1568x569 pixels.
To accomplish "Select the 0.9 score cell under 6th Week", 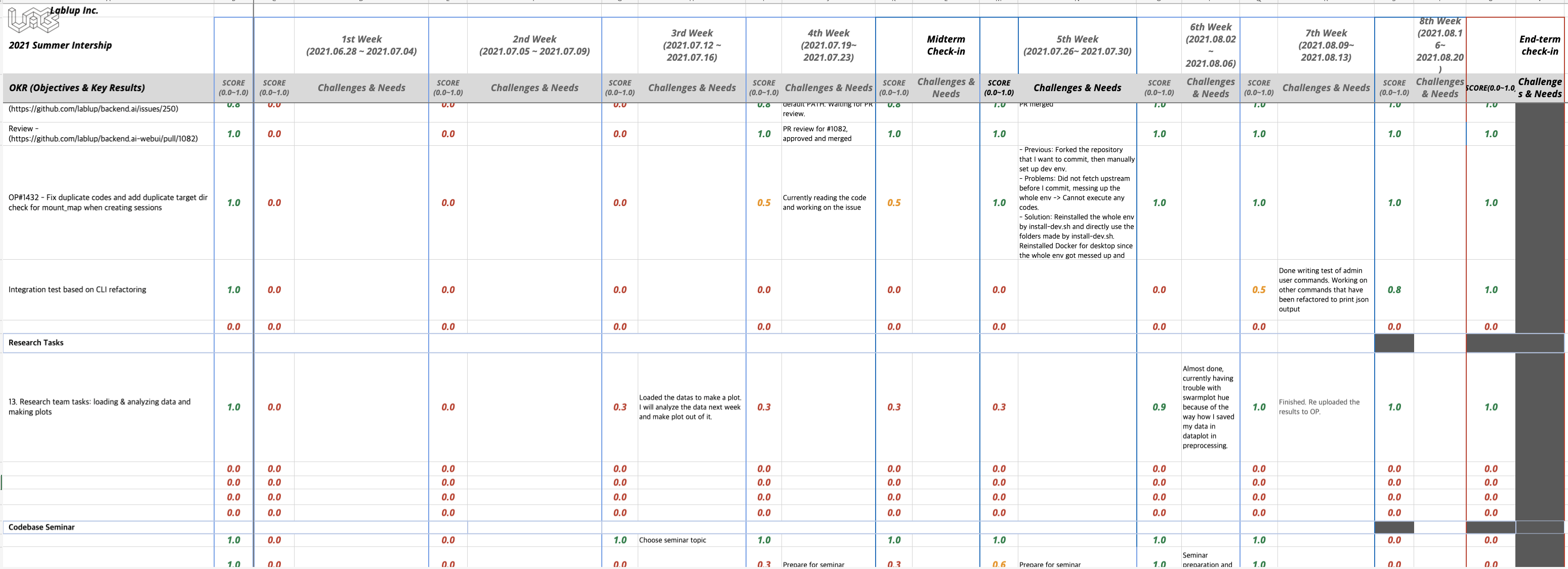I will tap(1159, 407).
